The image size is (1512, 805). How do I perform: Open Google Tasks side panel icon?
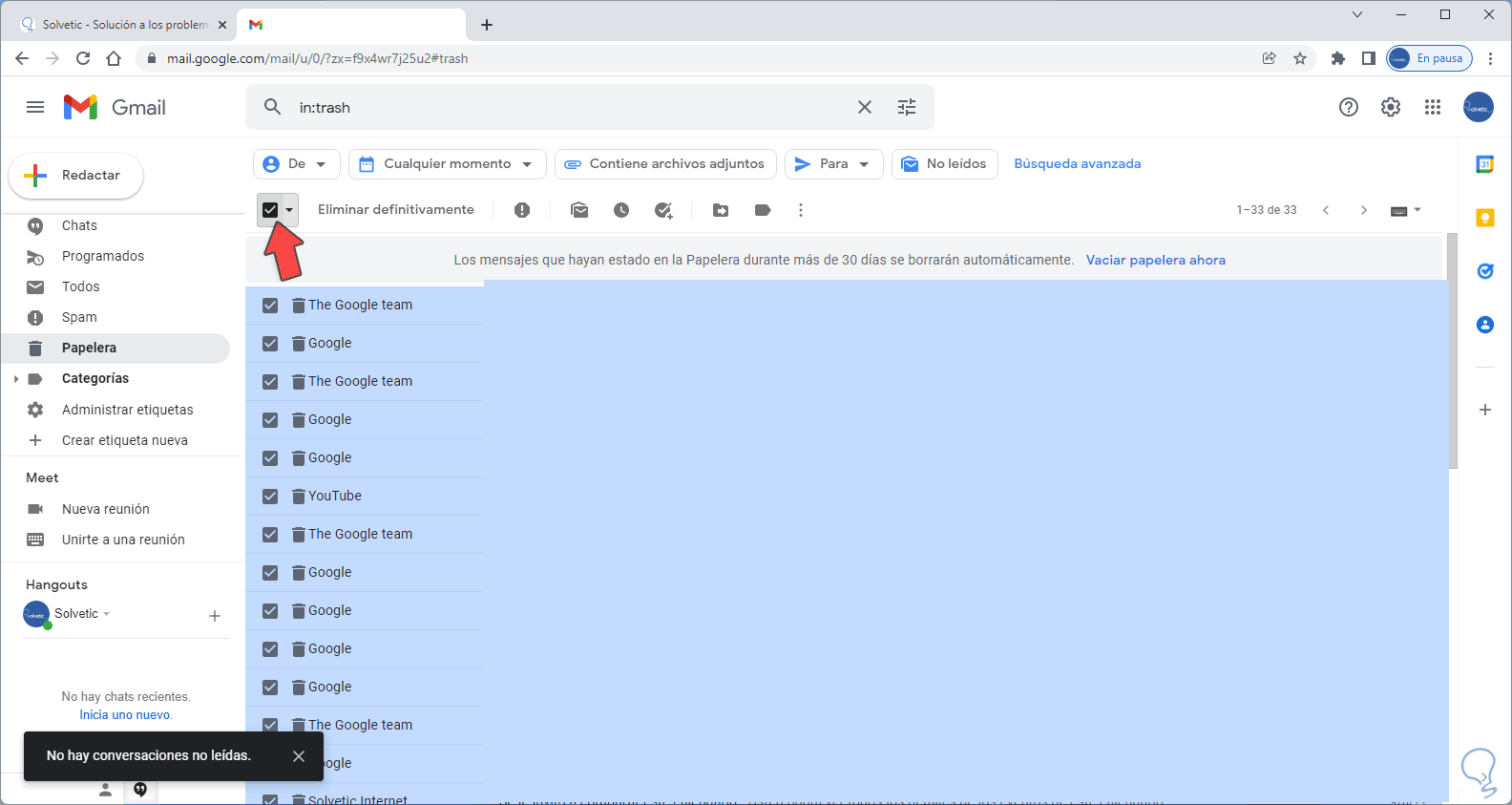coord(1485,271)
